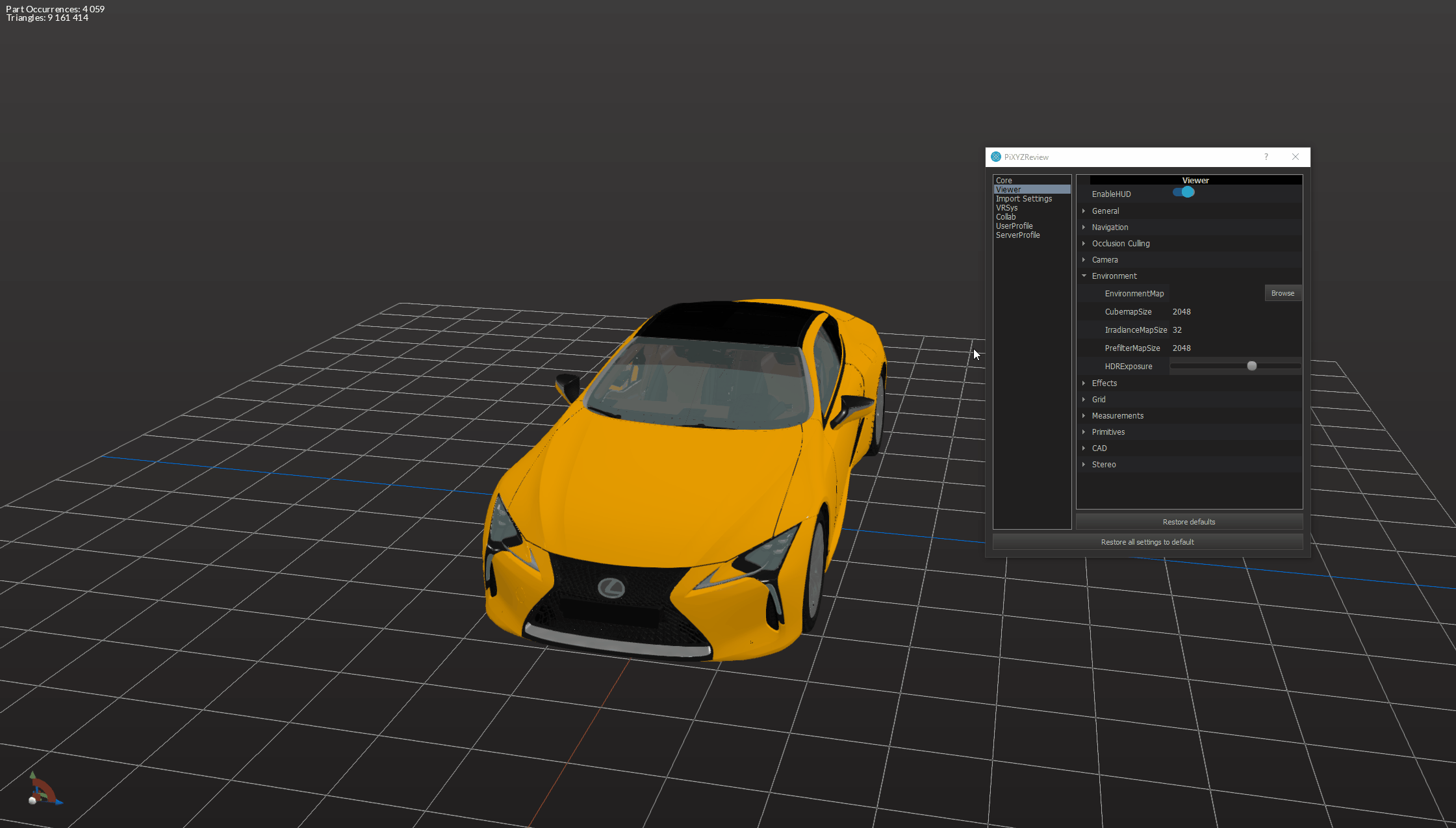1456x828 pixels.
Task: Browse for an EnvironmentMap file
Action: click(1283, 293)
